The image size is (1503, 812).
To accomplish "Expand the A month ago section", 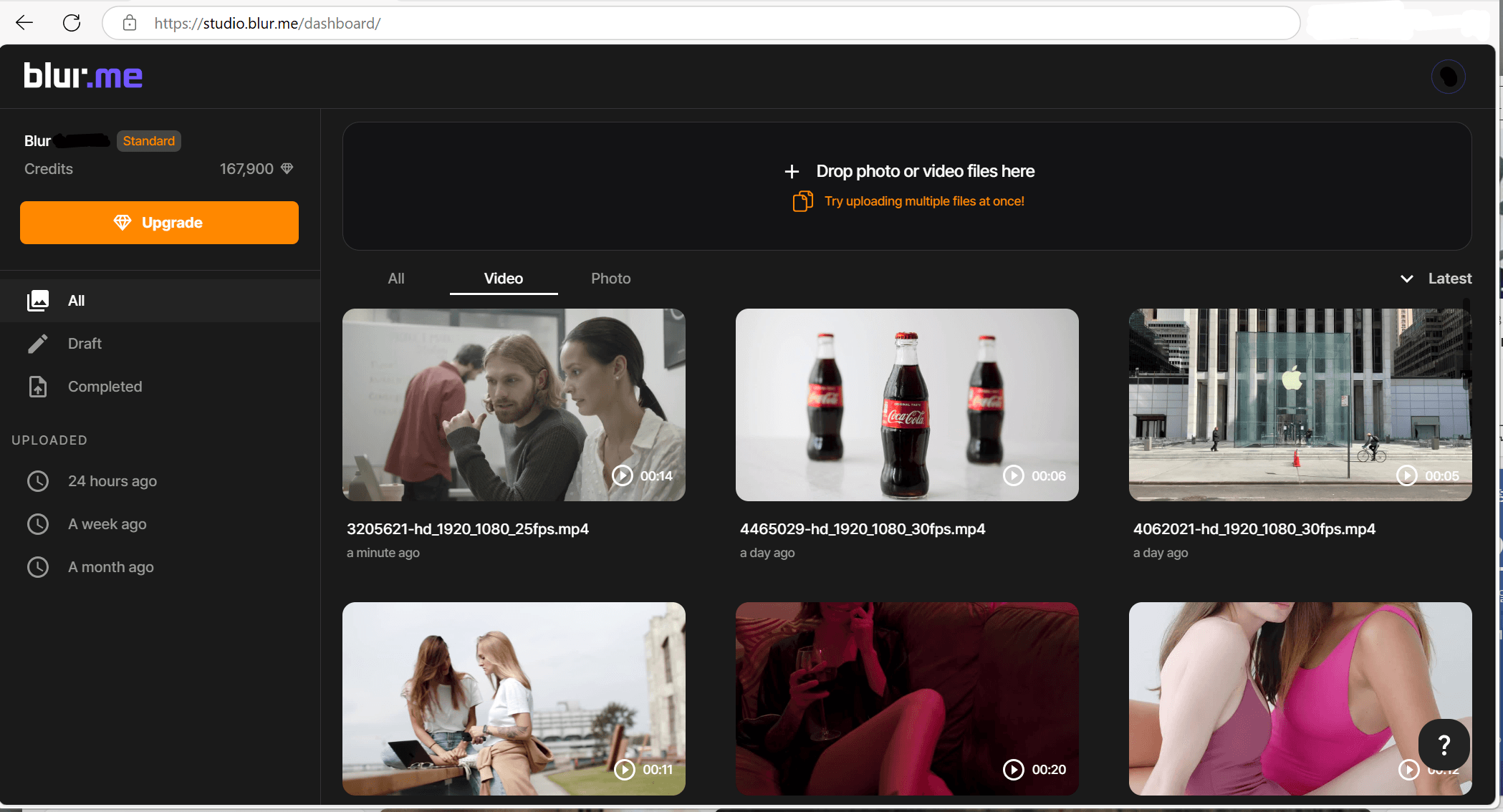I will pyautogui.click(x=110, y=567).
